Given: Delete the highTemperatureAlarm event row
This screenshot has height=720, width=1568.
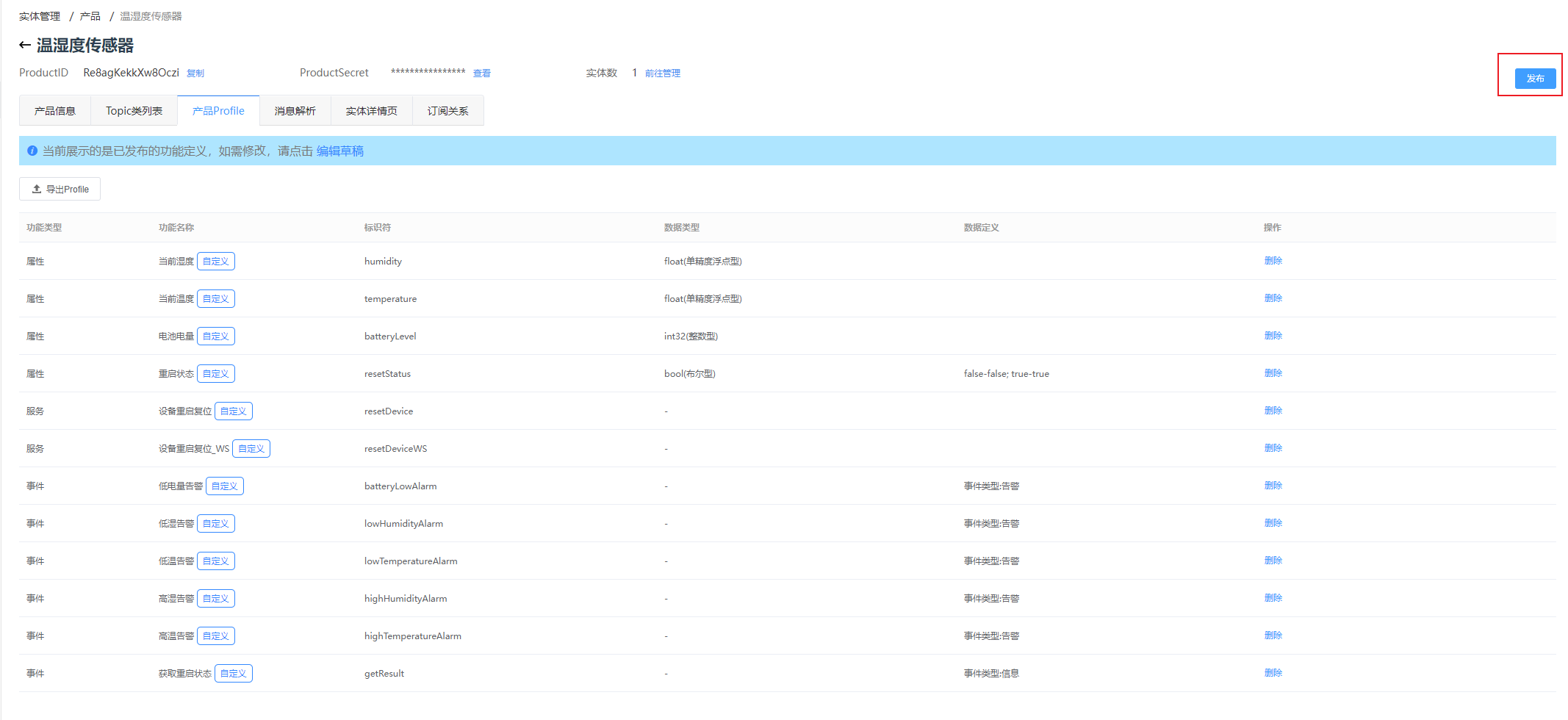Looking at the screenshot, I should point(1273,636).
